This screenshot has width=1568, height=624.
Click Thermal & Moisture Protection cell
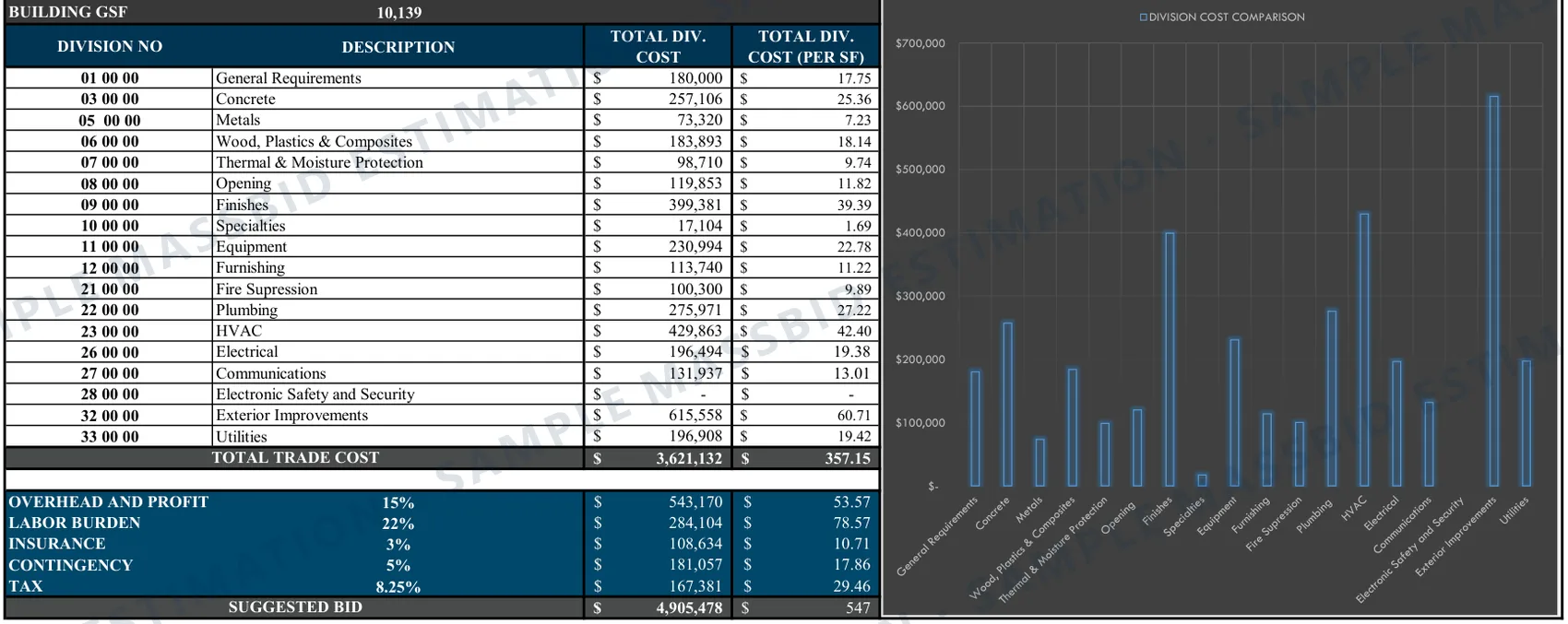tap(398, 162)
